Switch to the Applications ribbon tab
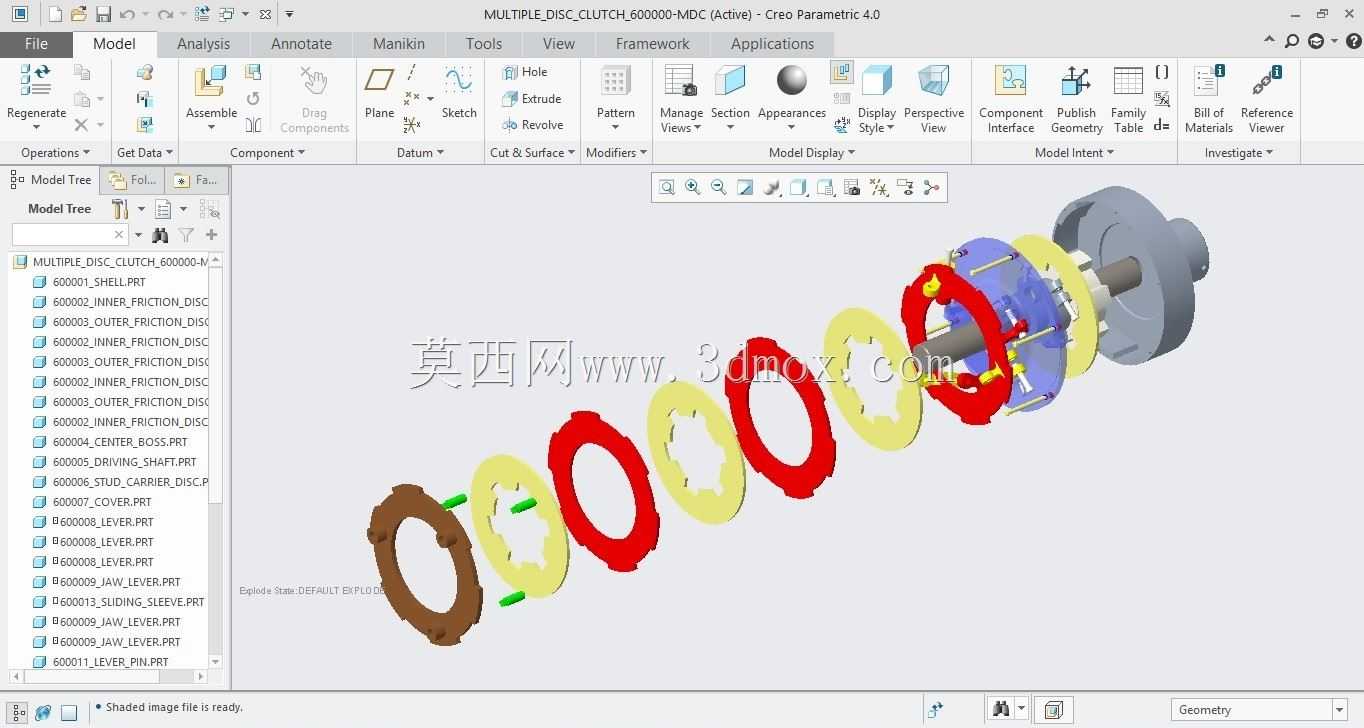 pos(772,44)
